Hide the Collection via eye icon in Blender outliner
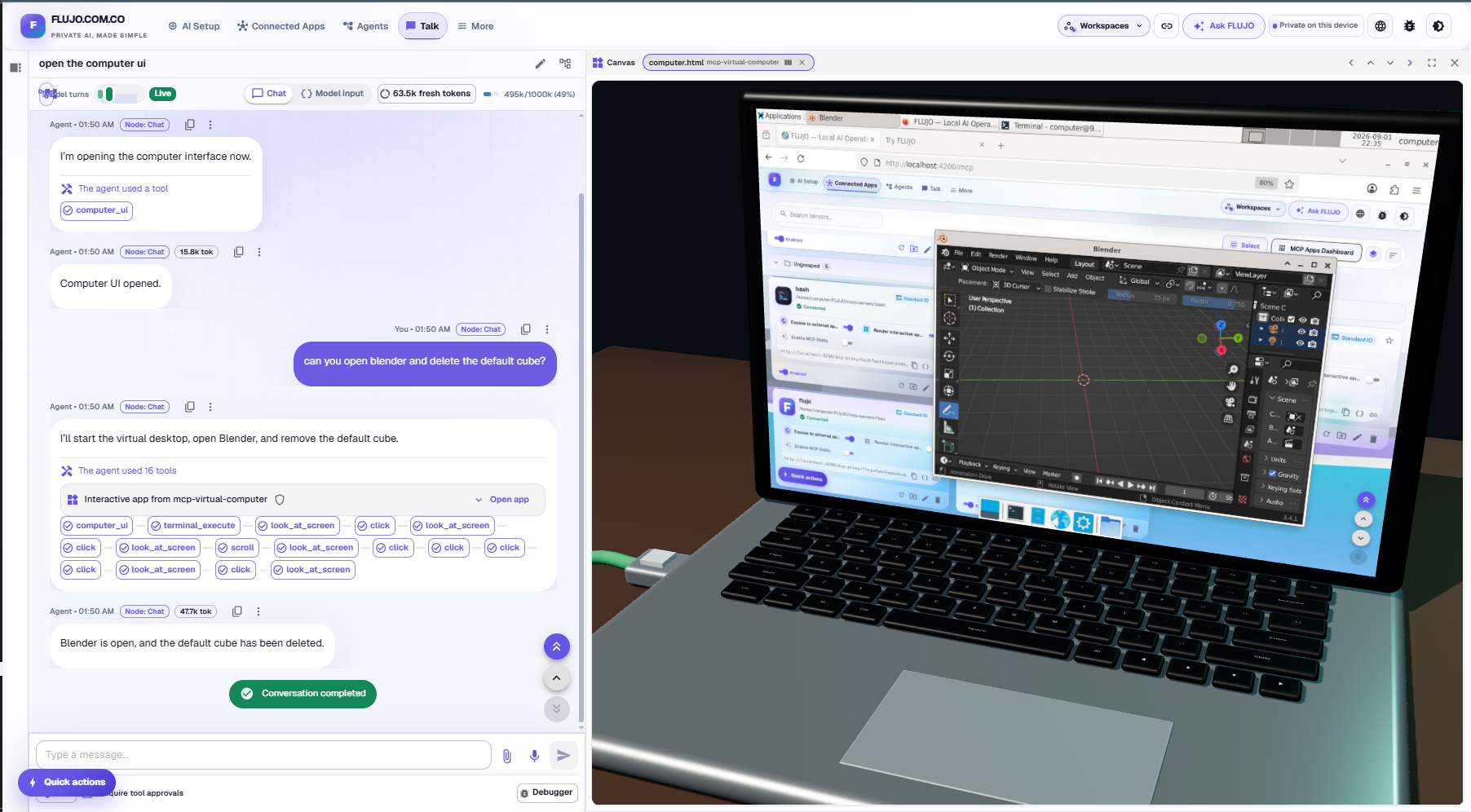 click(1303, 320)
